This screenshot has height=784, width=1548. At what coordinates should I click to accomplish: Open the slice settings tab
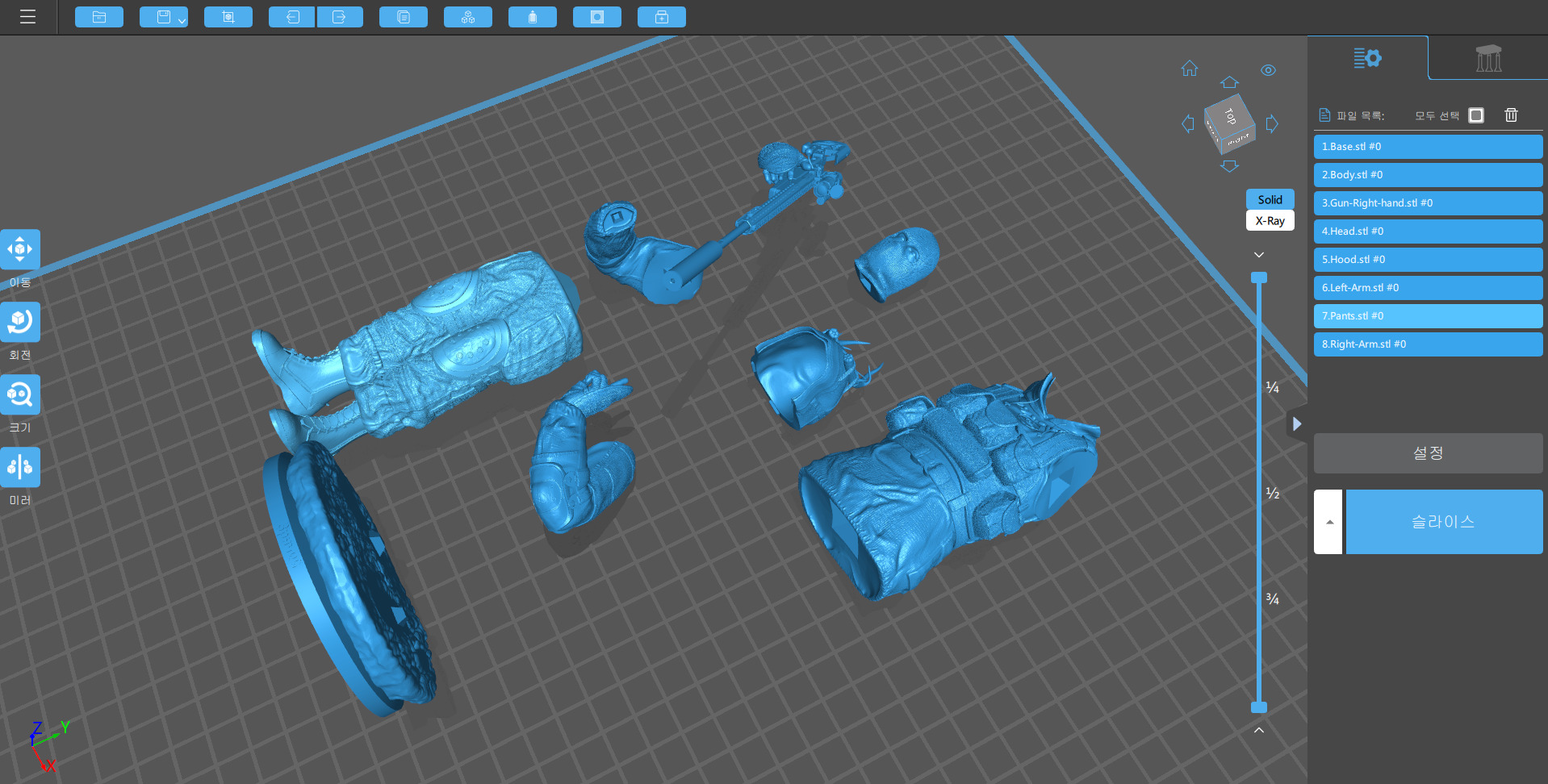point(1367,58)
